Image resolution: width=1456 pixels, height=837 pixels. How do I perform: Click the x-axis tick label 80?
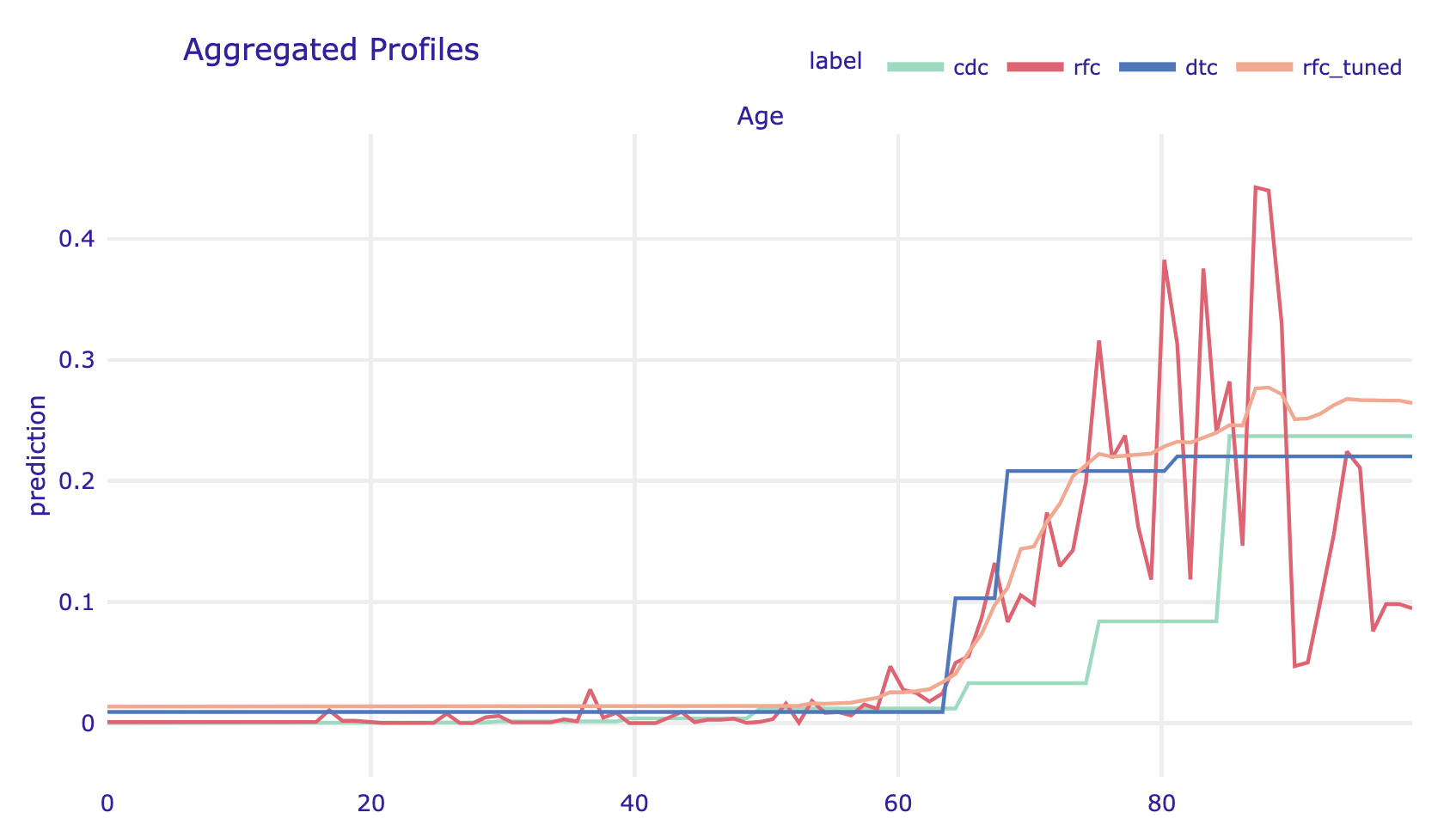coord(1161,803)
